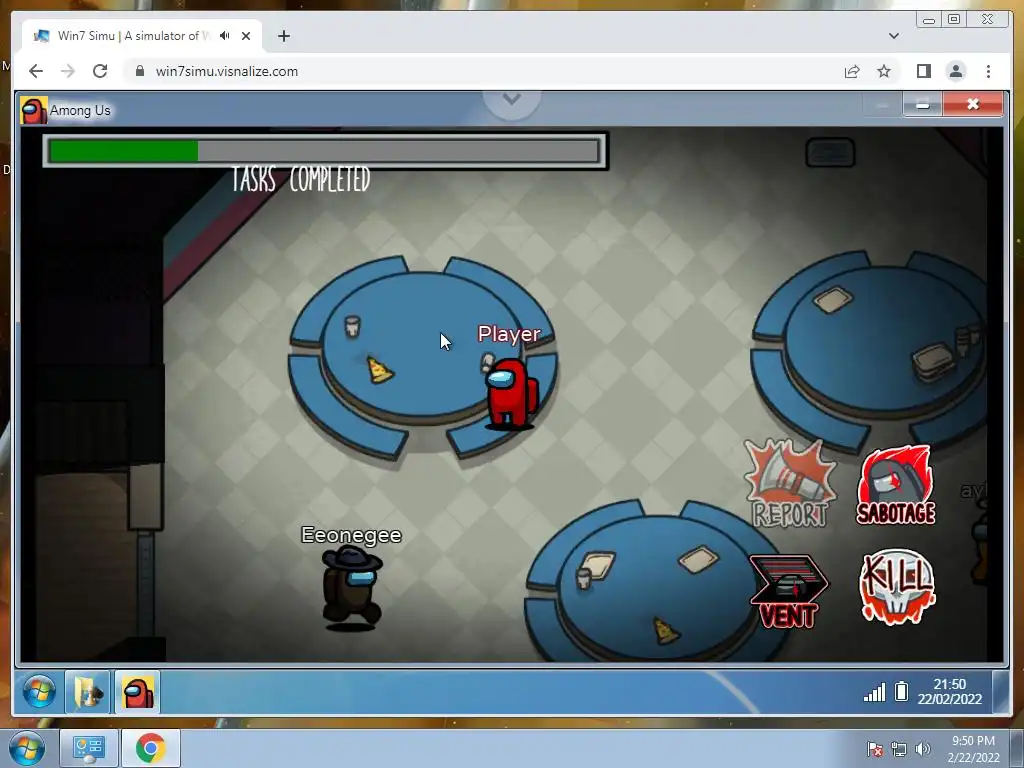
Task: Click the Among Us window title icon
Action: pos(33,110)
